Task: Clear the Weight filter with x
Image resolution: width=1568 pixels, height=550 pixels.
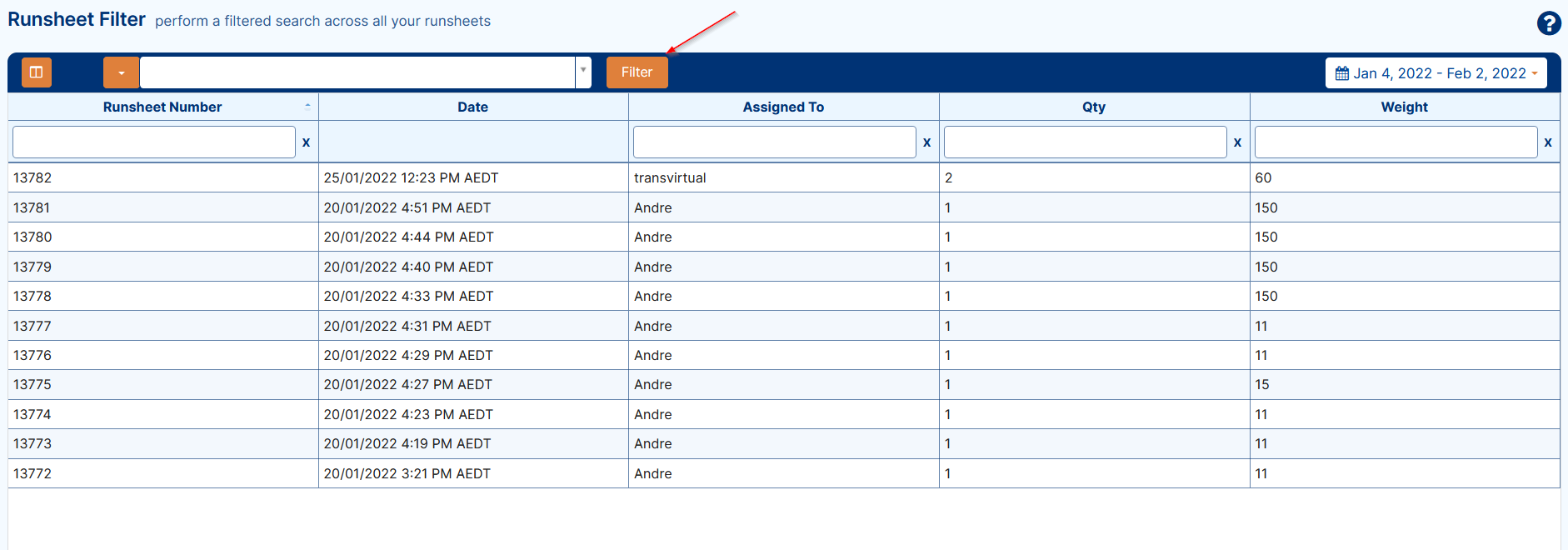Action: pos(1548,142)
